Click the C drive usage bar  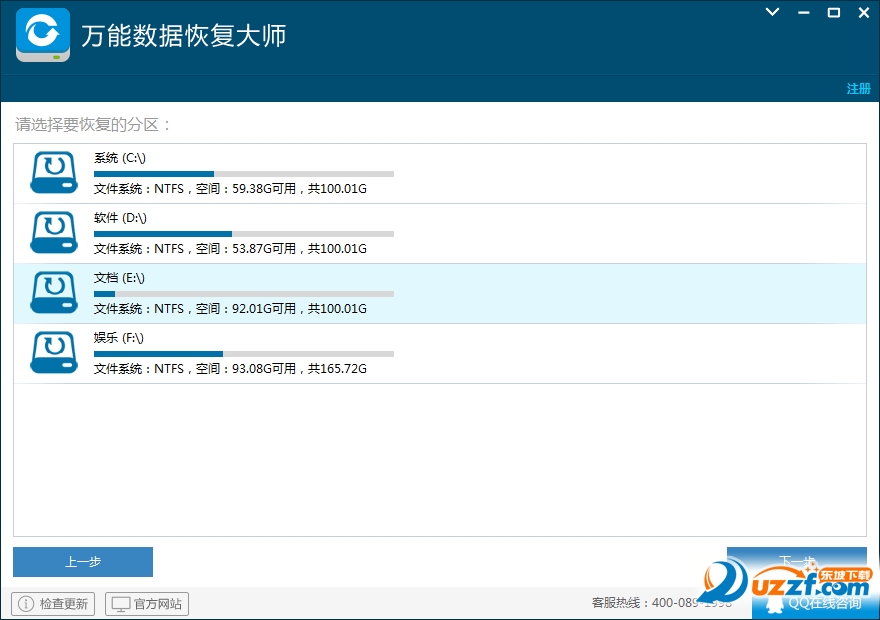click(x=244, y=174)
